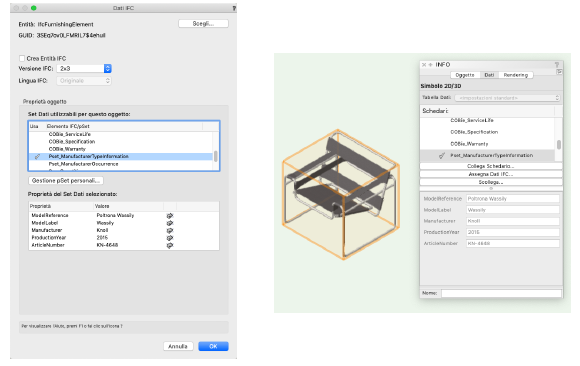Click the scrollbar thumb of the Set Dati list

pos(216,156)
